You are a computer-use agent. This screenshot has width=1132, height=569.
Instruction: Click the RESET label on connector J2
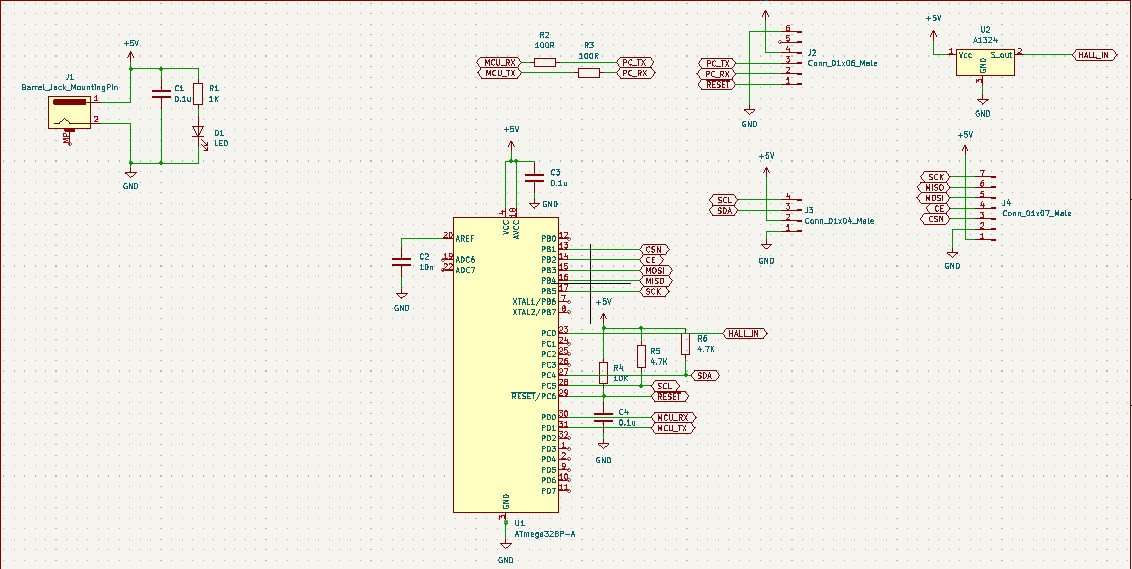coord(717,84)
